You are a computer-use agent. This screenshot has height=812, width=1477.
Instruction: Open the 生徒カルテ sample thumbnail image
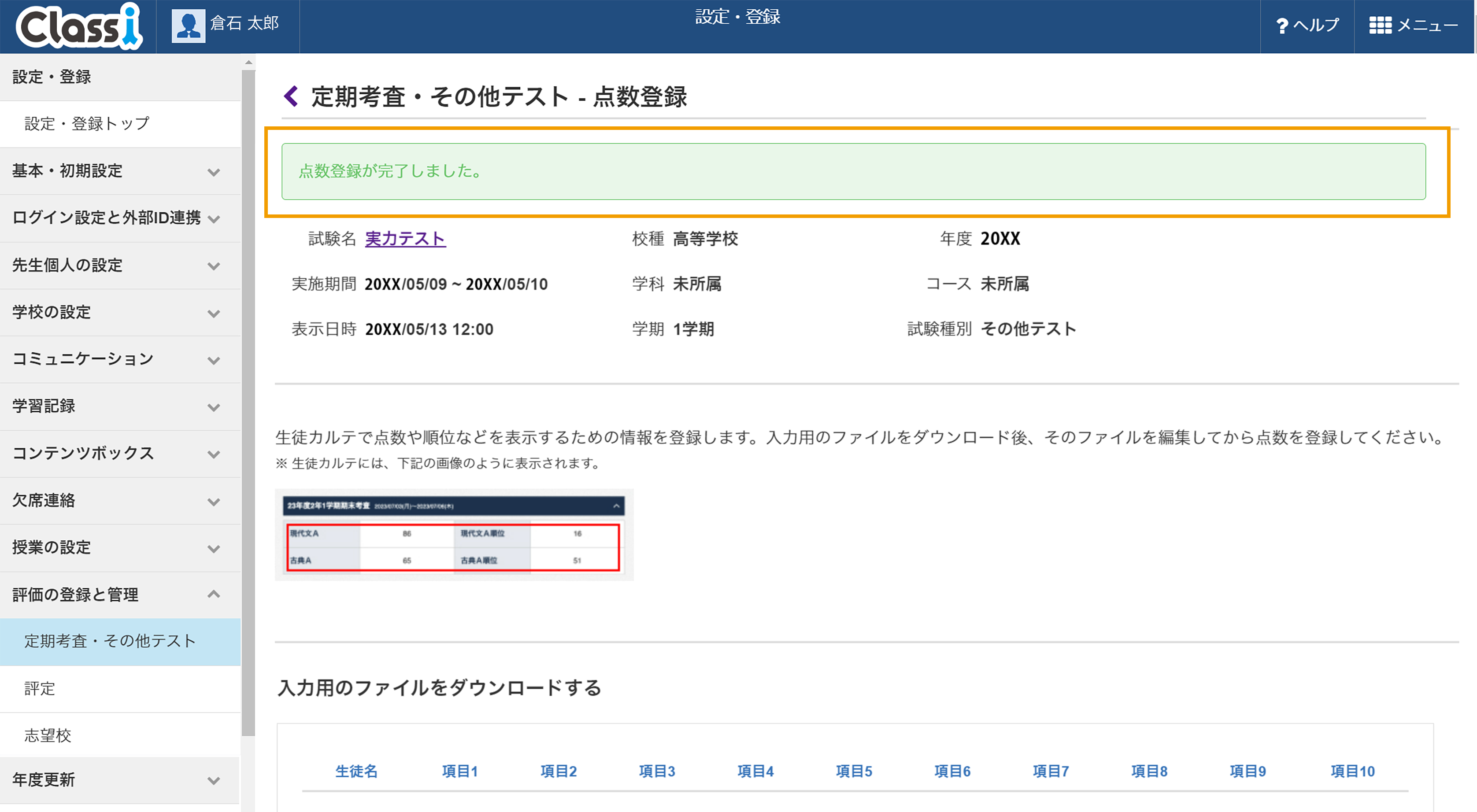pyautogui.click(x=454, y=534)
